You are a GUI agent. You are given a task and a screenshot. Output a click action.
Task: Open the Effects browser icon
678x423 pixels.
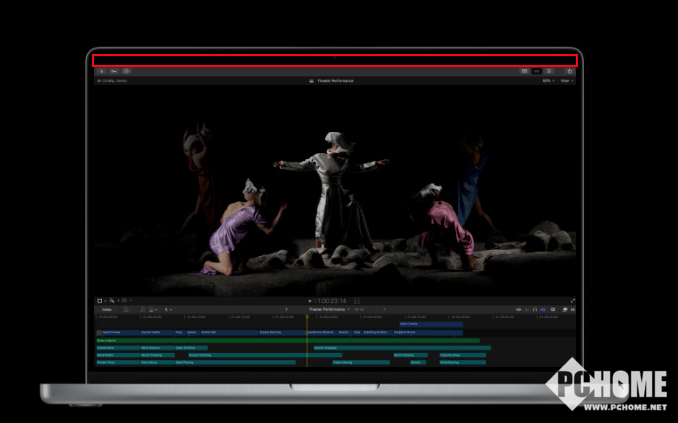coord(564,310)
